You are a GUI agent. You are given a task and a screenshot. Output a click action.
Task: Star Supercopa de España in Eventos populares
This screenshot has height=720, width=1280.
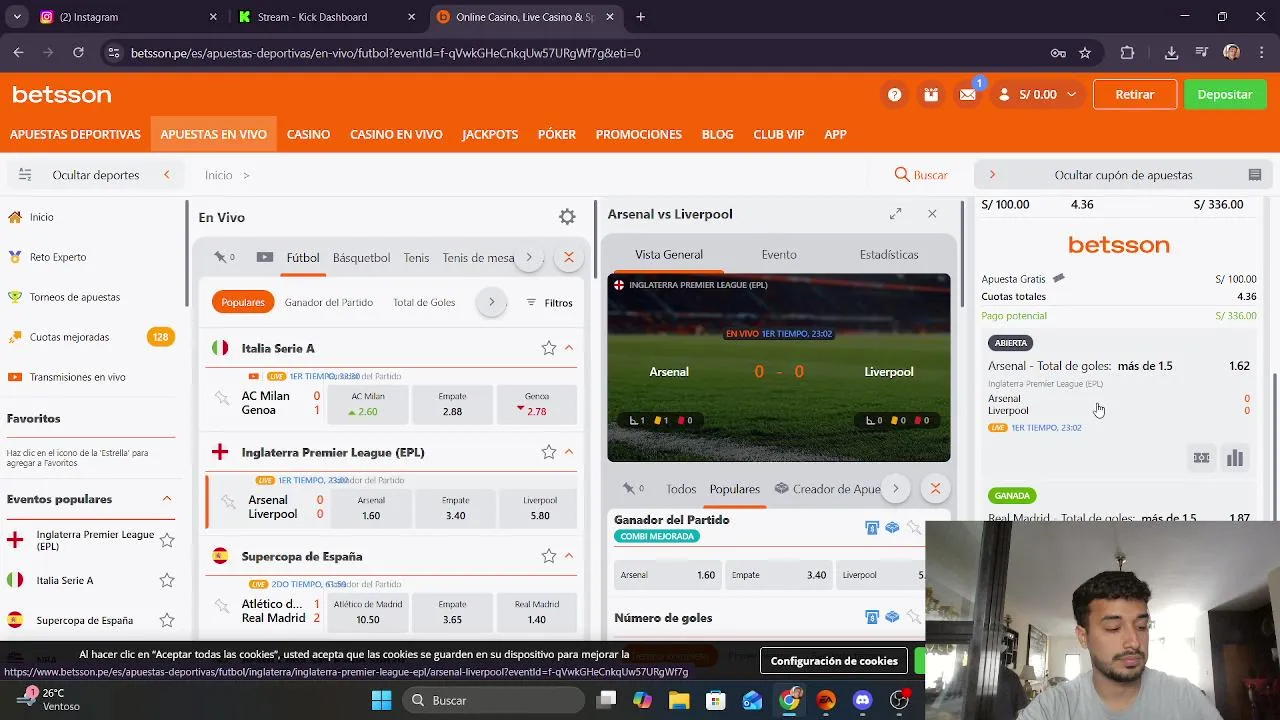point(167,620)
